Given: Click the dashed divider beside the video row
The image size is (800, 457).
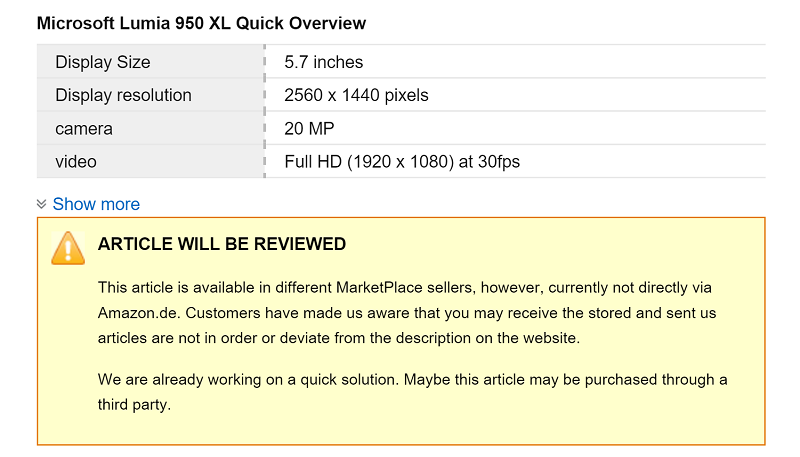Looking at the screenshot, I should [264, 162].
